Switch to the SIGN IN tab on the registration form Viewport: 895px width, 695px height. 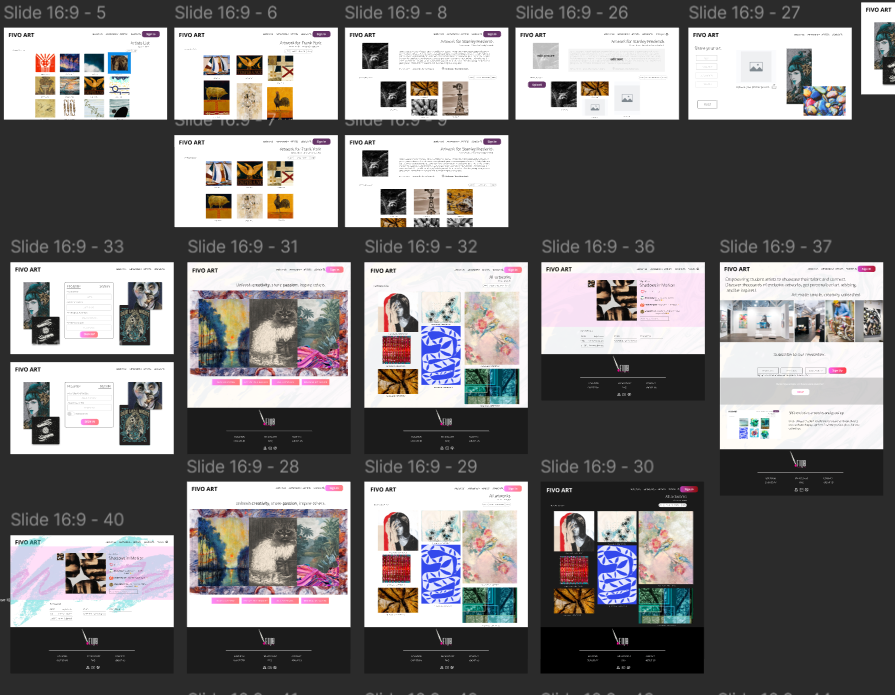[104, 286]
